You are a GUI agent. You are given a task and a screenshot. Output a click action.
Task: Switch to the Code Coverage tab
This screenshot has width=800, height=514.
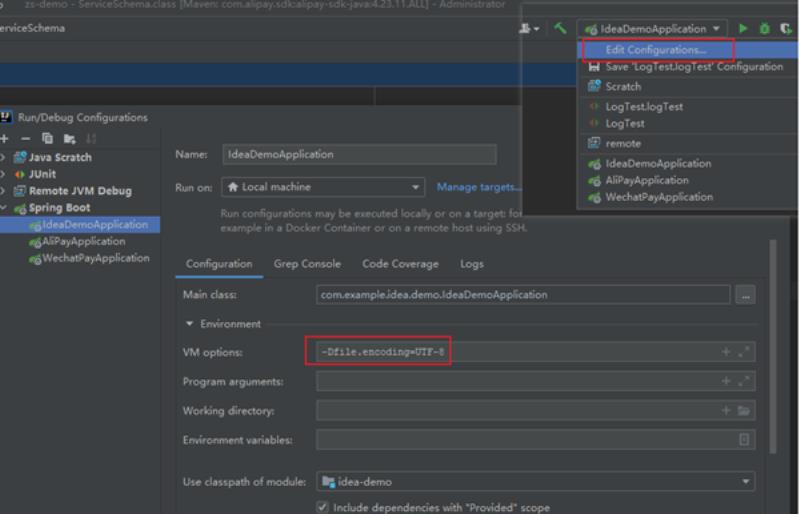(400, 264)
